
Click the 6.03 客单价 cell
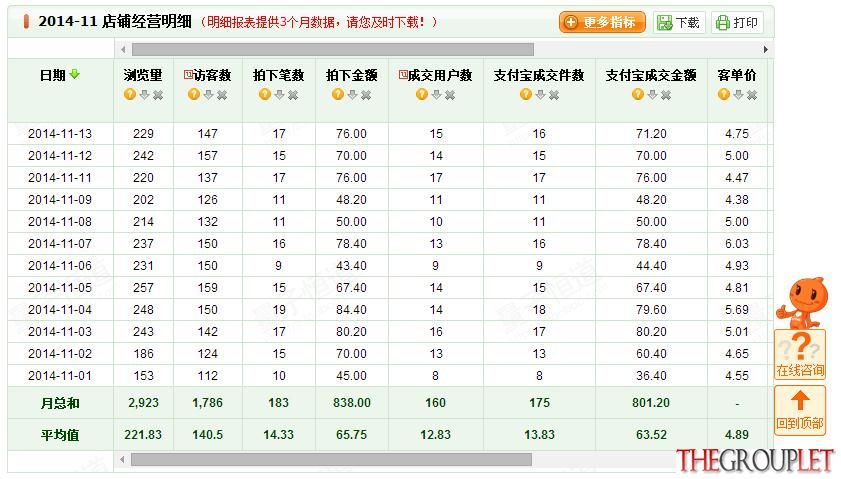coord(737,244)
